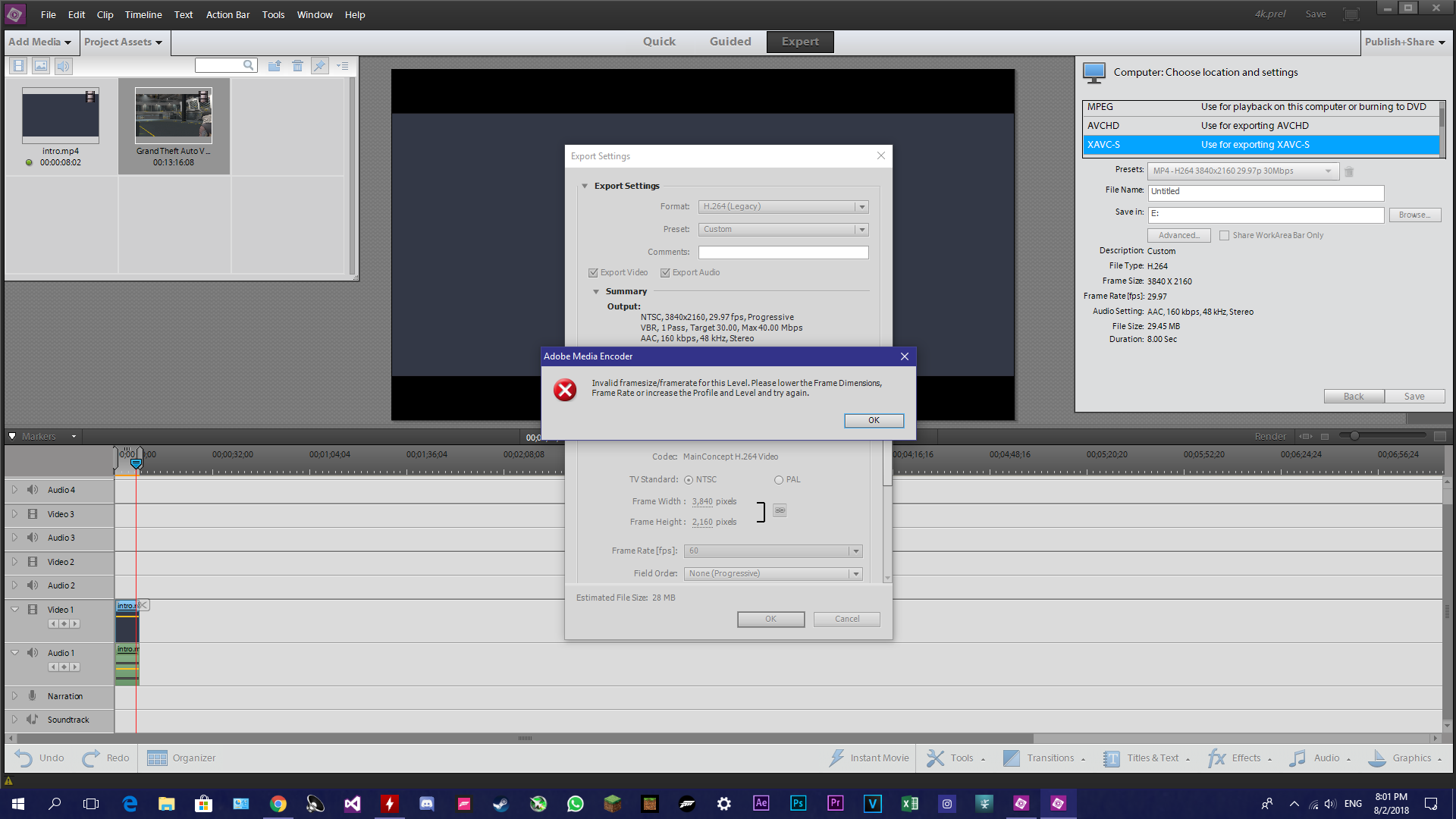Open the Format dropdown showing H.264 (Legacy)
The image size is (1456, 819).
(x=861, y=206)
